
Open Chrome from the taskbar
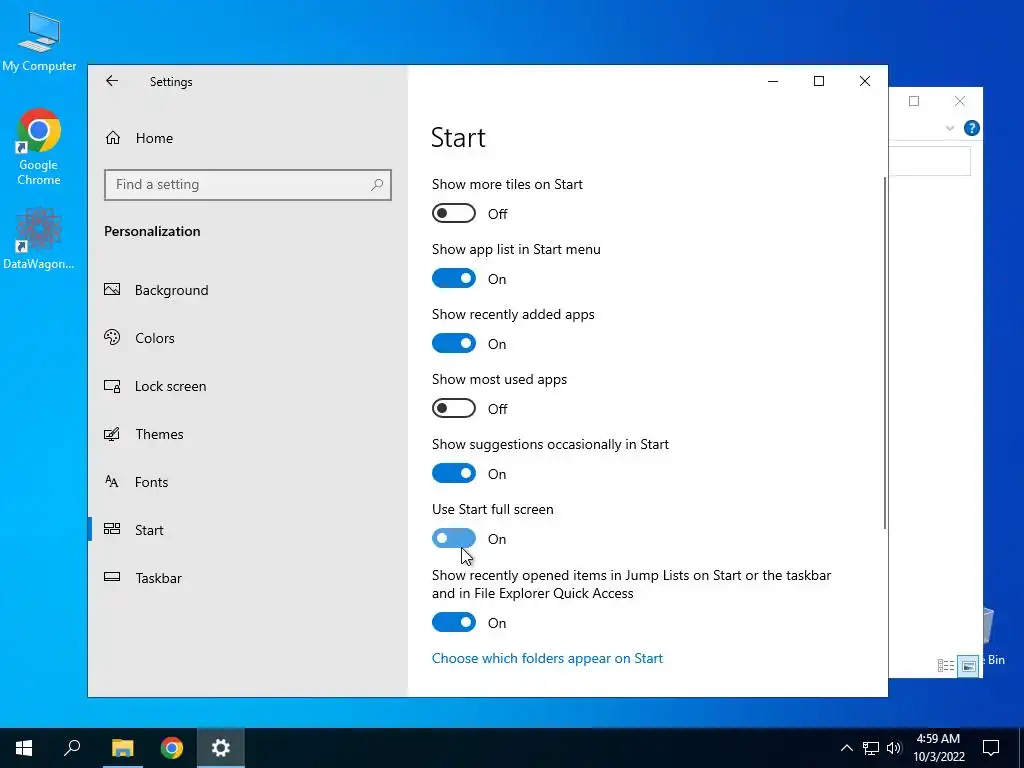tap(172, 748)
